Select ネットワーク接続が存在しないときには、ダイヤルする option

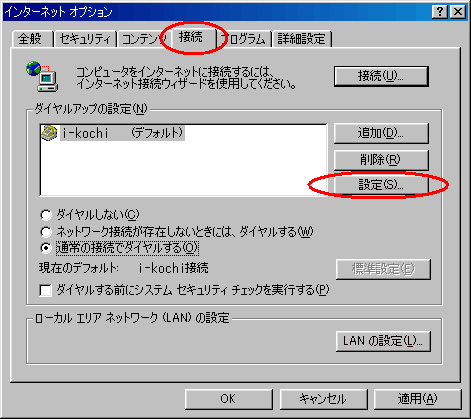(x=46, y=232)
